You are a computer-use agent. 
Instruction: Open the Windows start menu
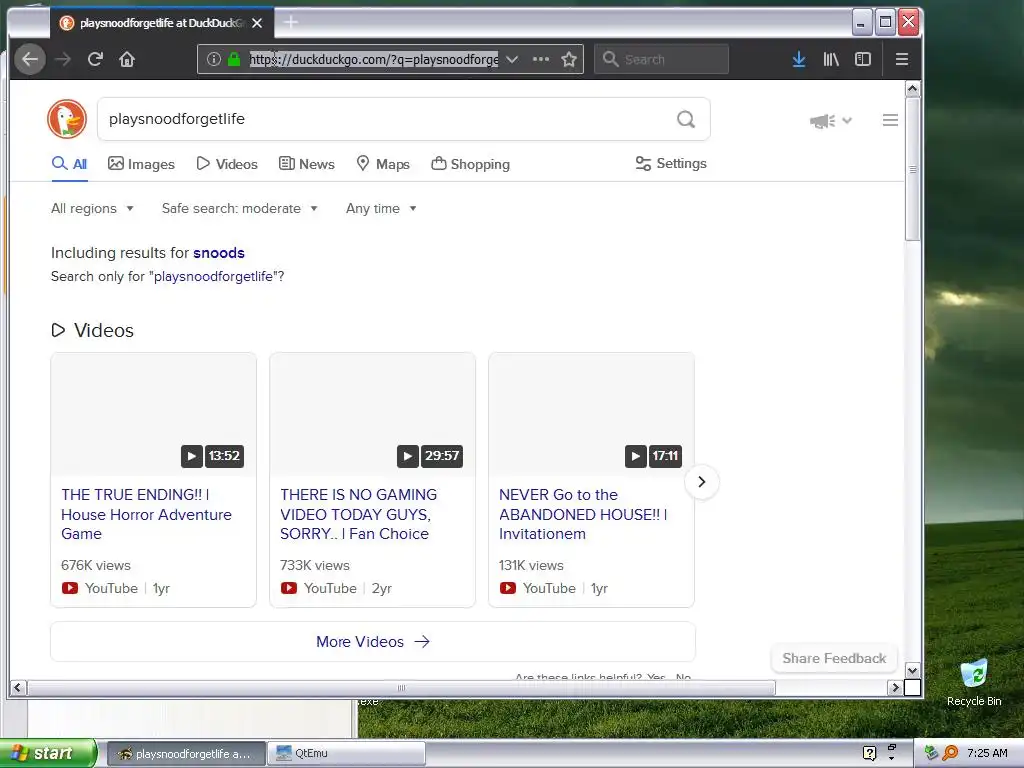pyautogui.click(x=48, y=753)
